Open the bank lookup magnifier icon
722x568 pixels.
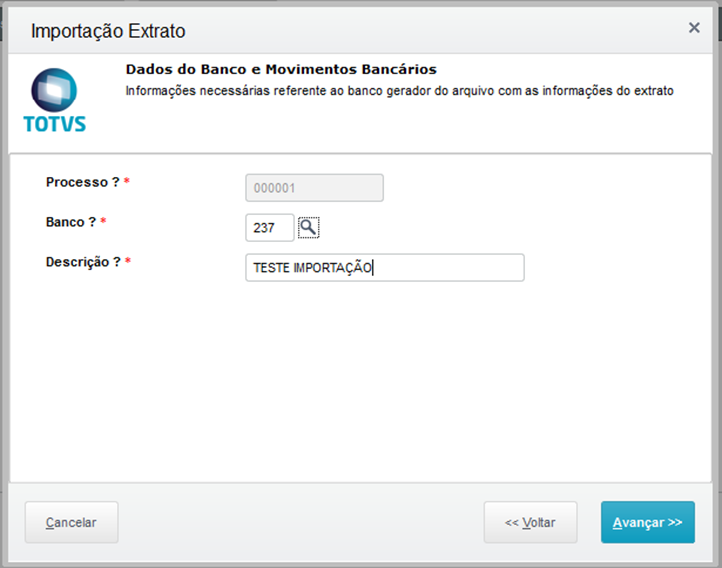click(309, 227)
